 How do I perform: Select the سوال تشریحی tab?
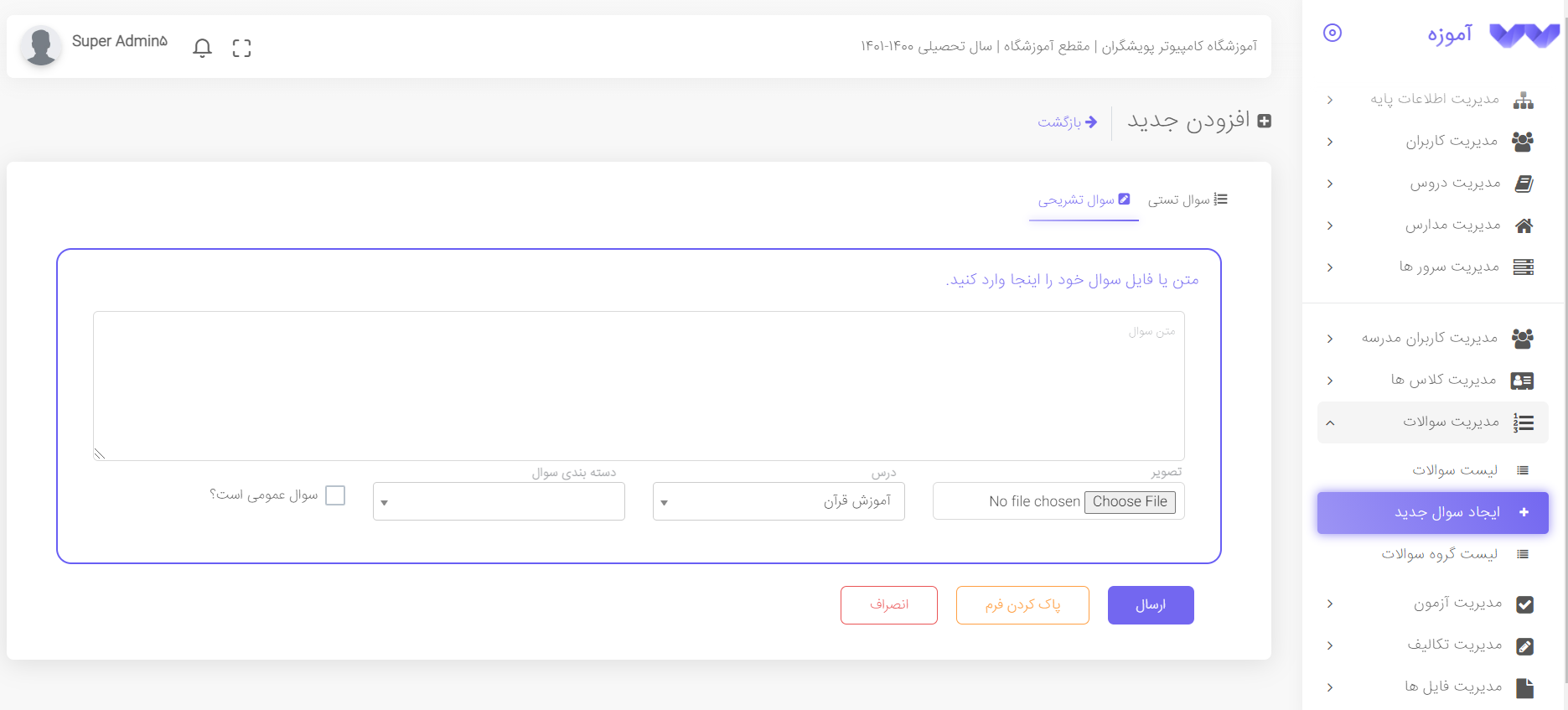tap(1084, 200)
